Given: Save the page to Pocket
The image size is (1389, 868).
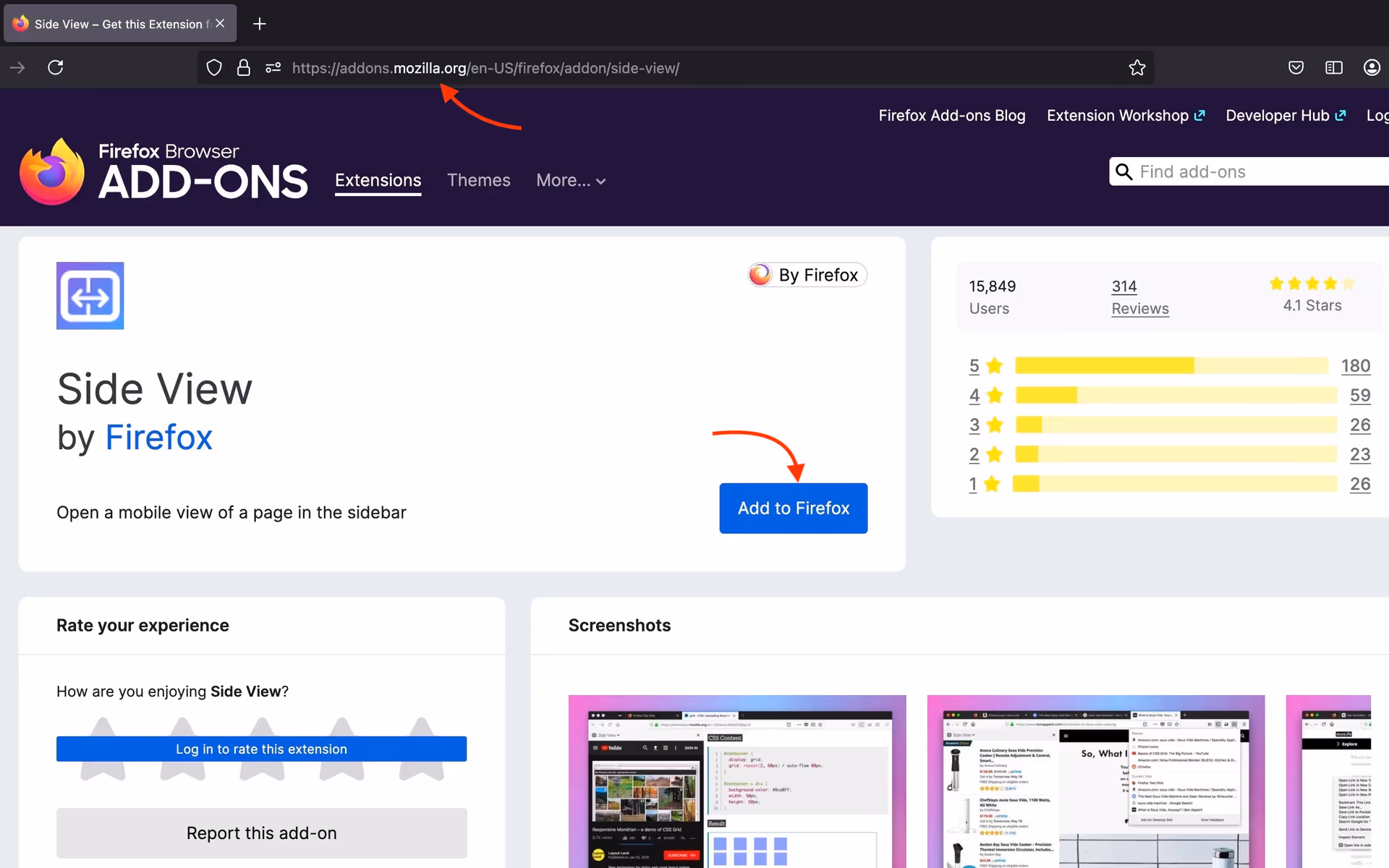Looking at the screenshot, I should [1296, 67].
